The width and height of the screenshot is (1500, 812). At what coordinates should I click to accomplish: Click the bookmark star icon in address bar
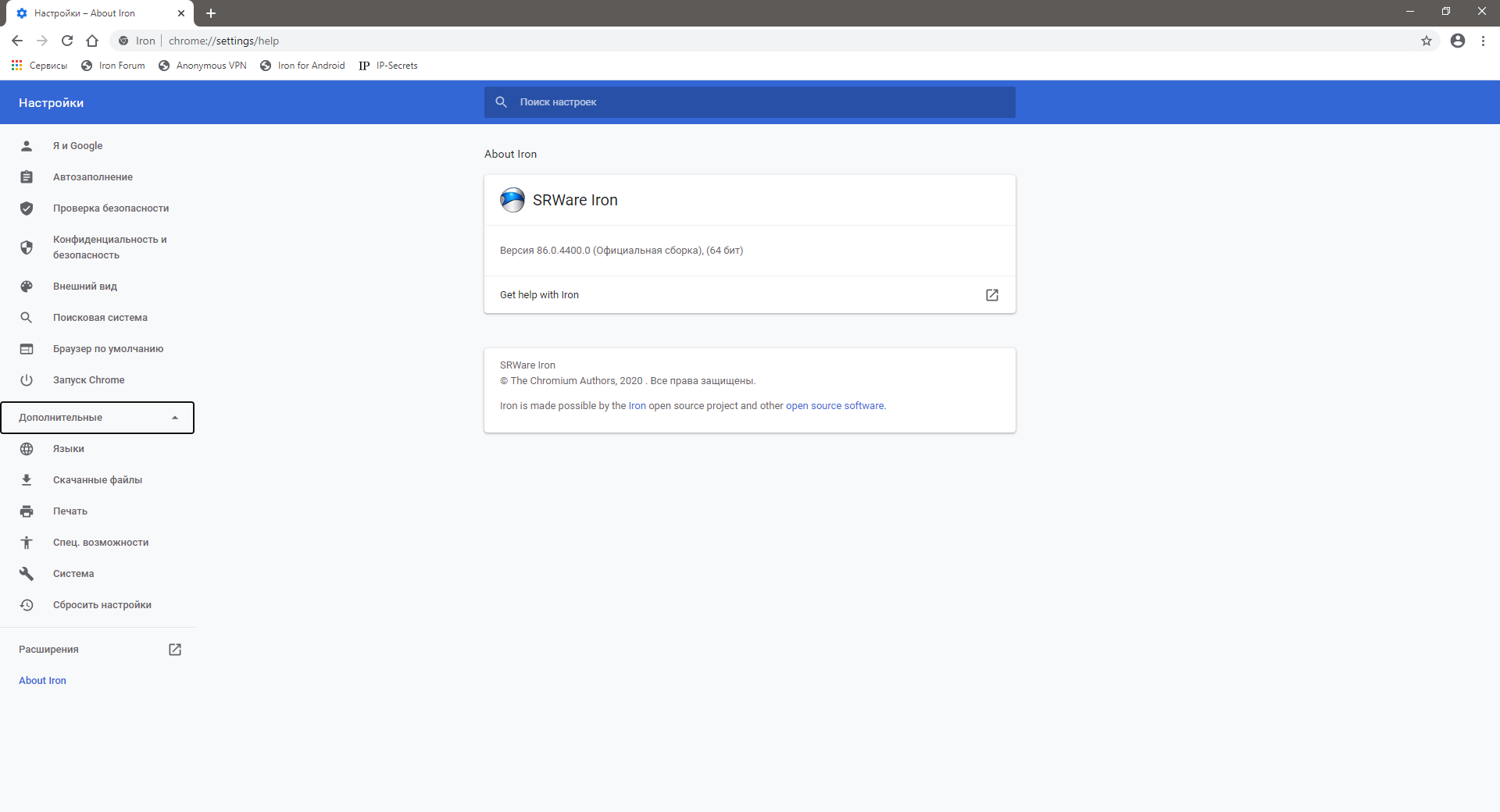[x=1427, y=41]
